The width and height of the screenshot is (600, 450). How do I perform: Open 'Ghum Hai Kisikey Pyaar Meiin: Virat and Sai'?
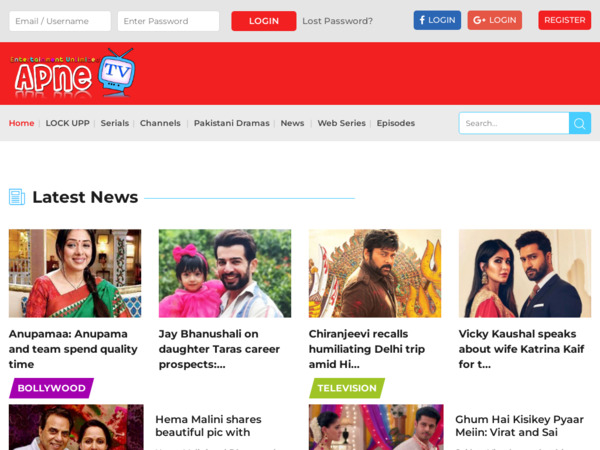[x=520, y=426]
